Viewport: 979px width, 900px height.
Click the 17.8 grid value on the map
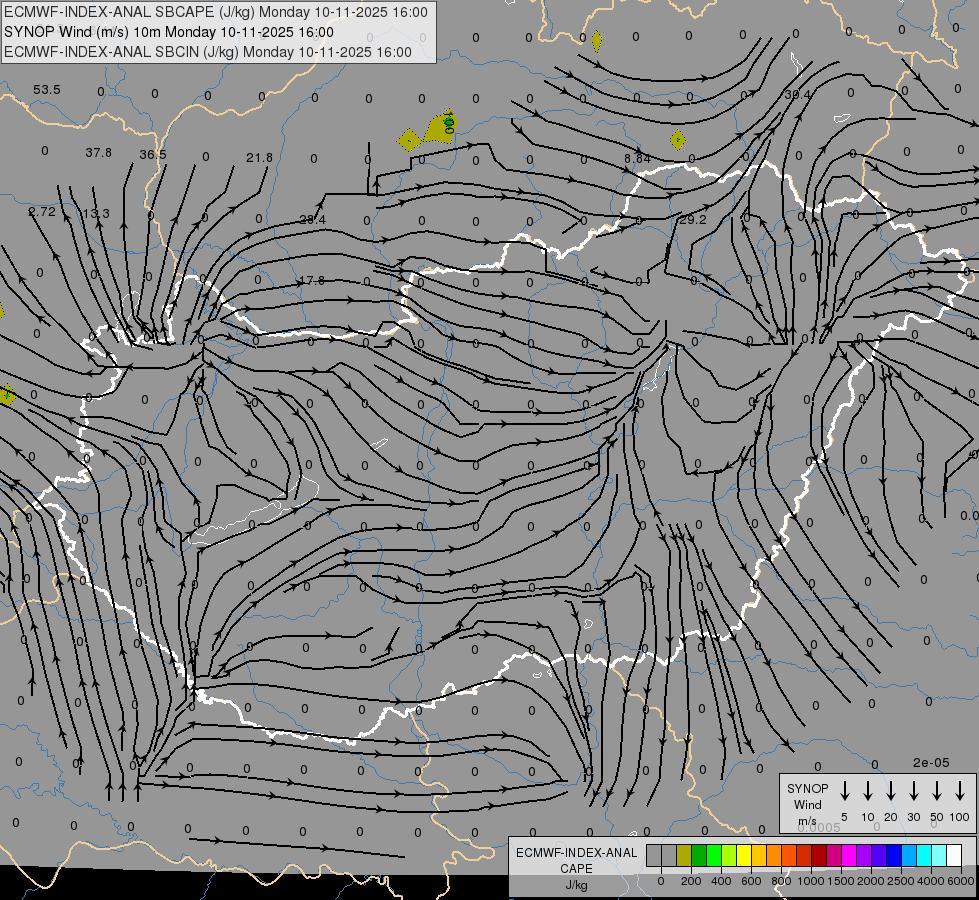312,280
